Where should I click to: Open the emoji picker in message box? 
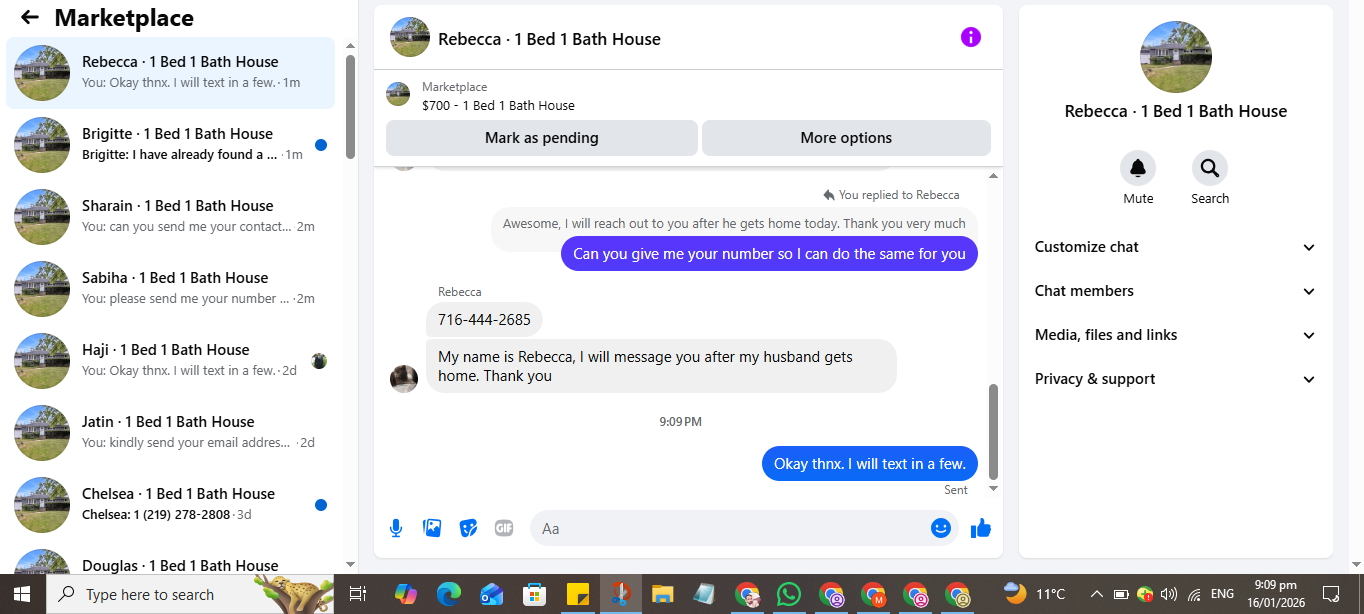(940, 528)
